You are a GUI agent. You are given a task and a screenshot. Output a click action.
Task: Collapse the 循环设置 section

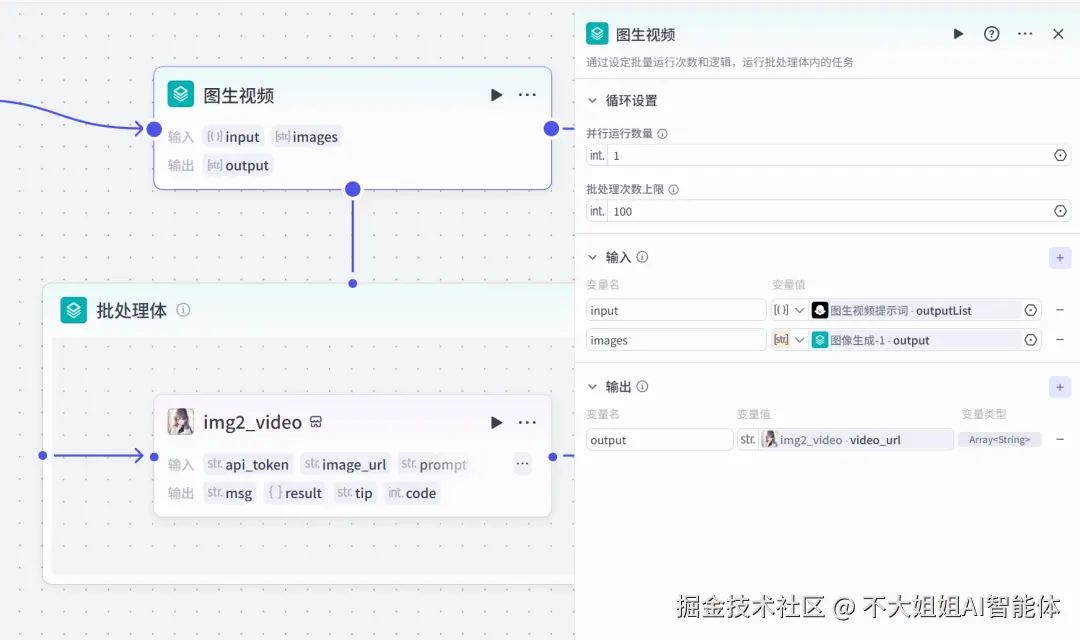click(x=594, y=100)
